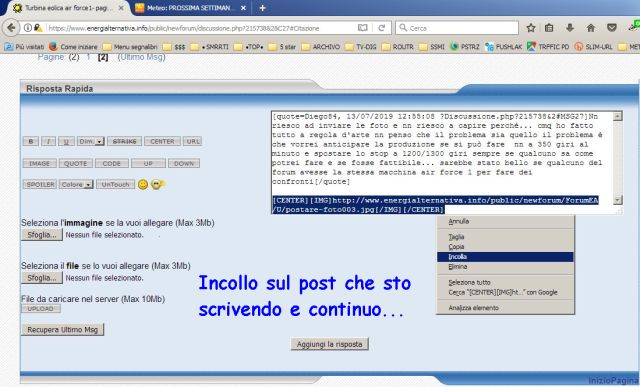Open the PSTRZ bookmark
640x387 pixels.
[465, 47]
